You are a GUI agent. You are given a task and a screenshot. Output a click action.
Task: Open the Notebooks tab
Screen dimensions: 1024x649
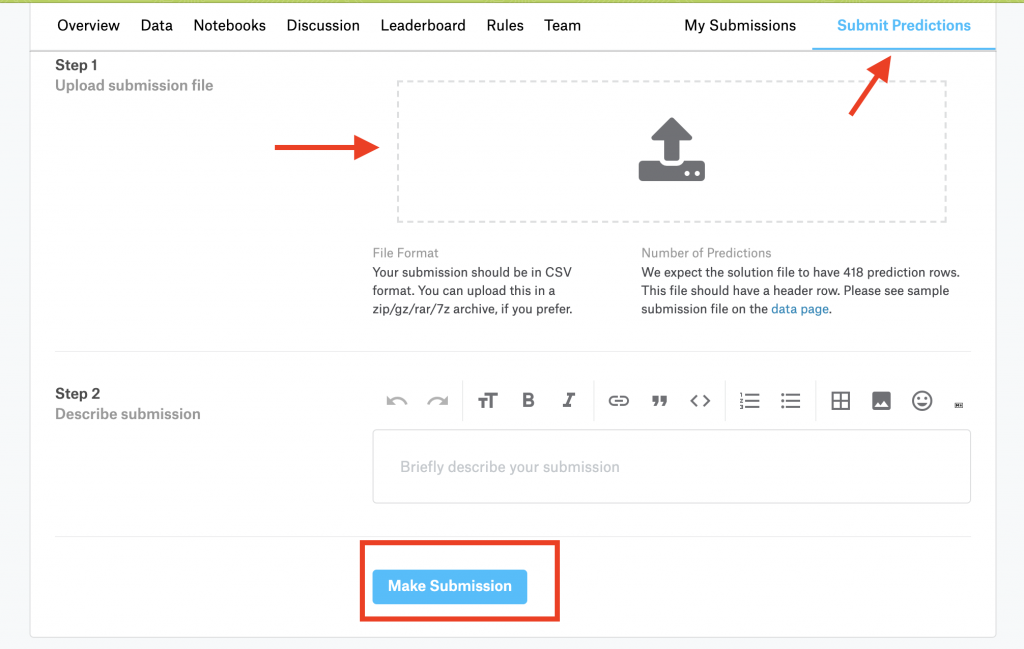point(230,25)
